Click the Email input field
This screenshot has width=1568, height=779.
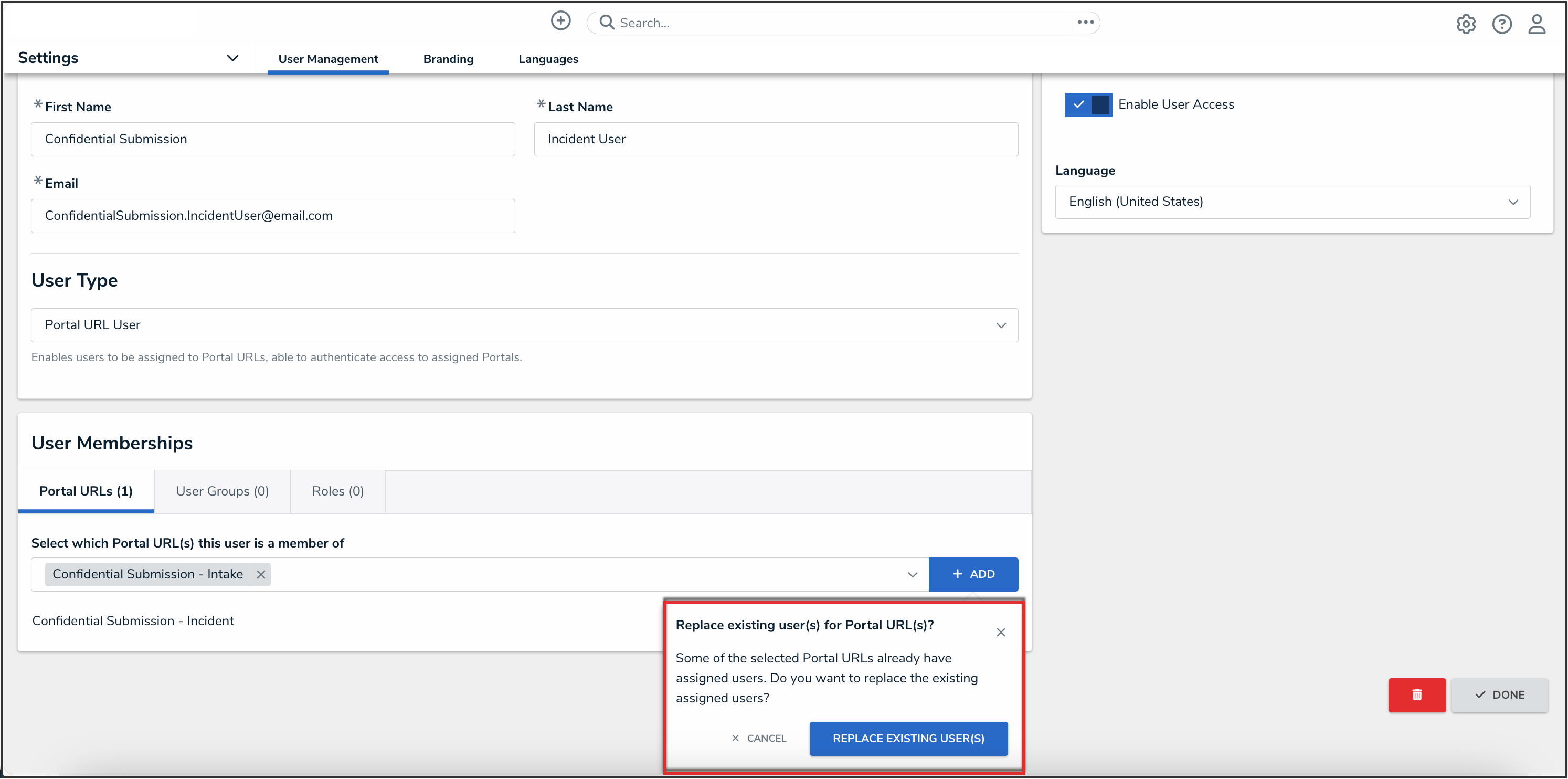(x=273, y=216)
